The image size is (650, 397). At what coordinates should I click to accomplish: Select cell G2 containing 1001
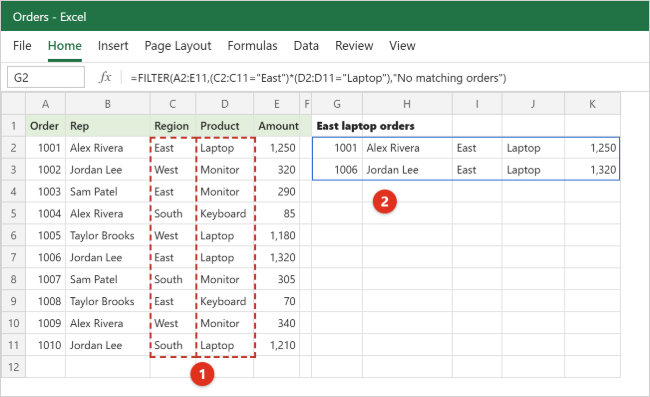click(337, 148)
